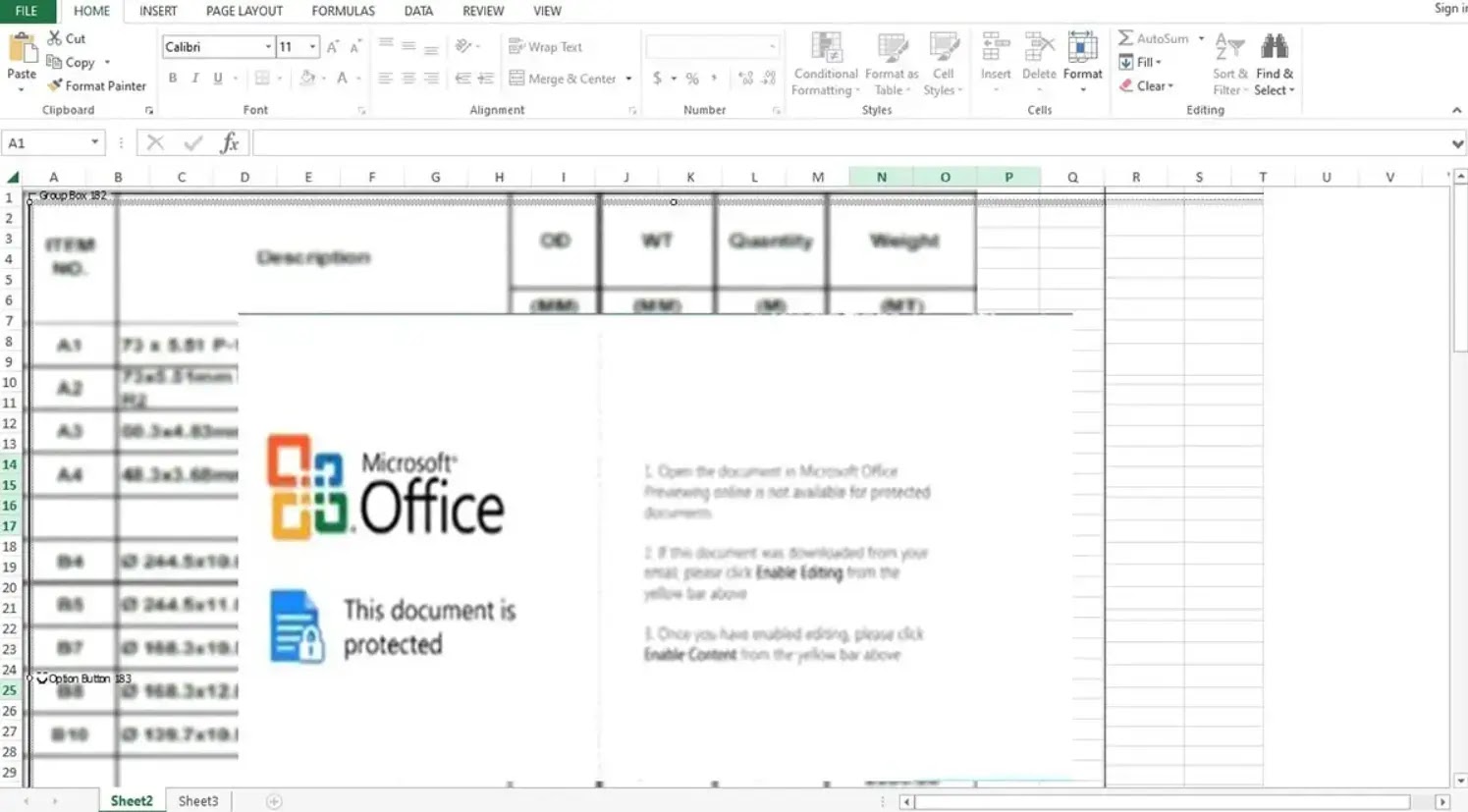Image resolution: width=1468 pixels, height=812 pixels.
Task: Click Insert cells button
Action: [996, 62]
